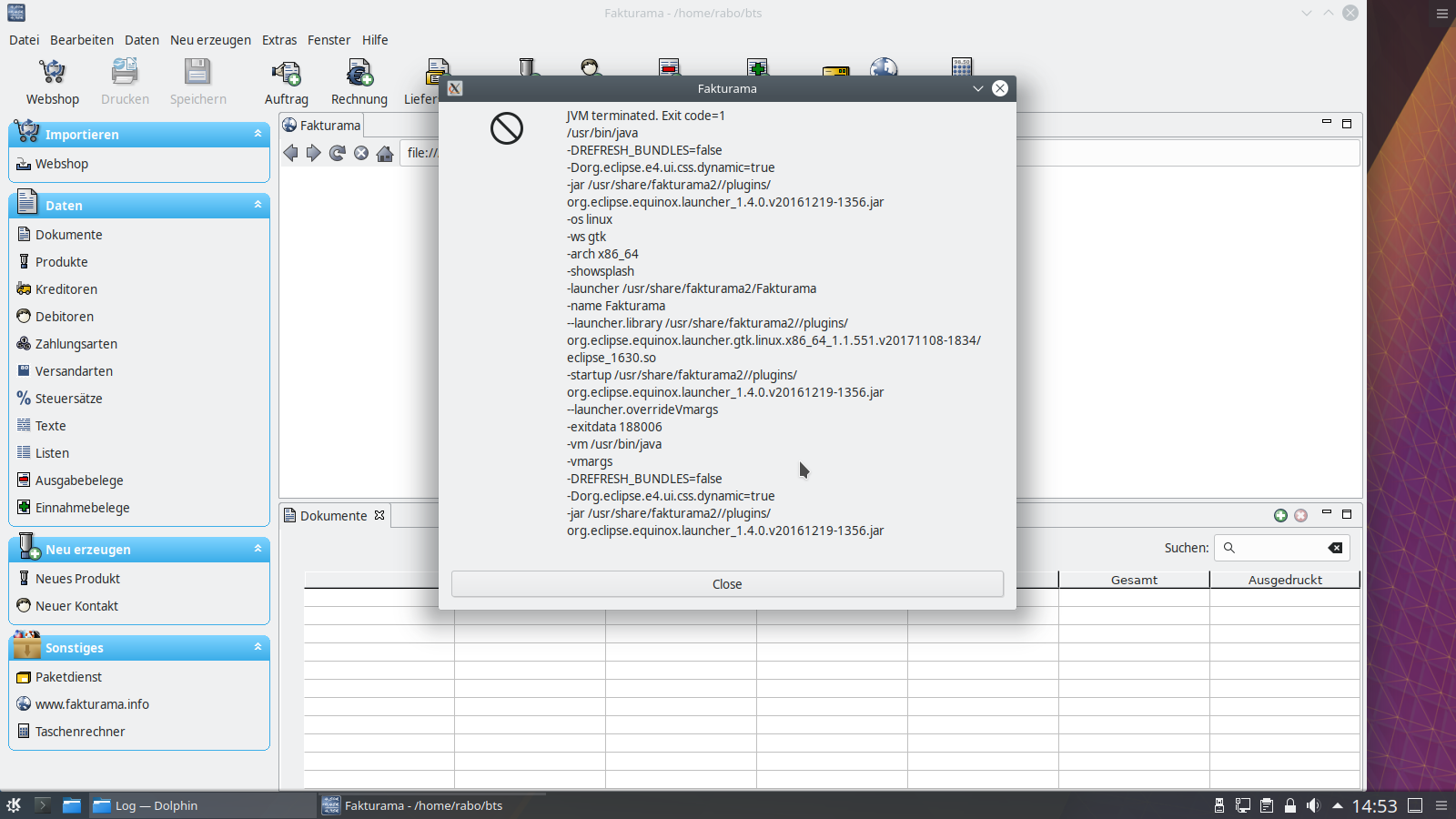Screen dimensions: 1456x819
Task: Click the Close button in error dialog
Action: (727, 584)
